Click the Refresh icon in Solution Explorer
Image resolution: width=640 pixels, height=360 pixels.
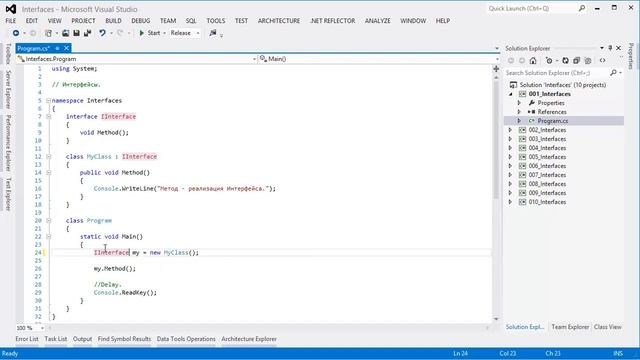565,60
